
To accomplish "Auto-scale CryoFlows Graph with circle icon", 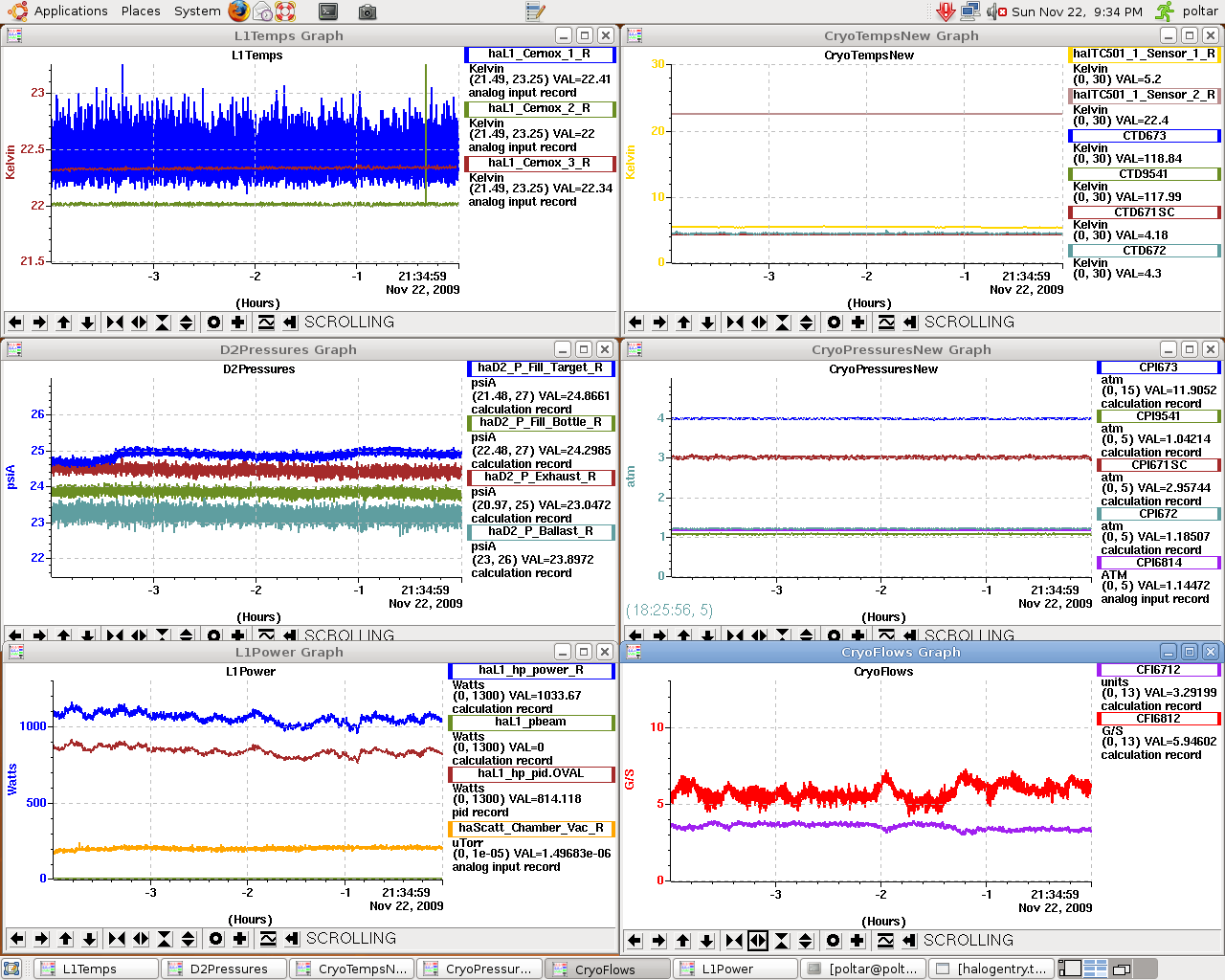I will [x=834, y=941].
